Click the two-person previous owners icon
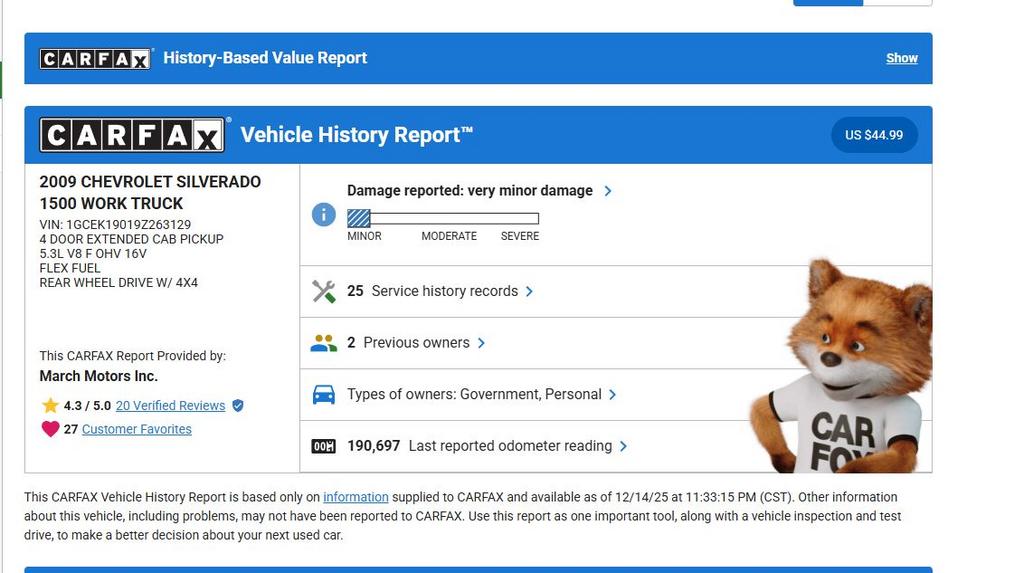Viewport: 1024px width, 573px height. point(323,343)
